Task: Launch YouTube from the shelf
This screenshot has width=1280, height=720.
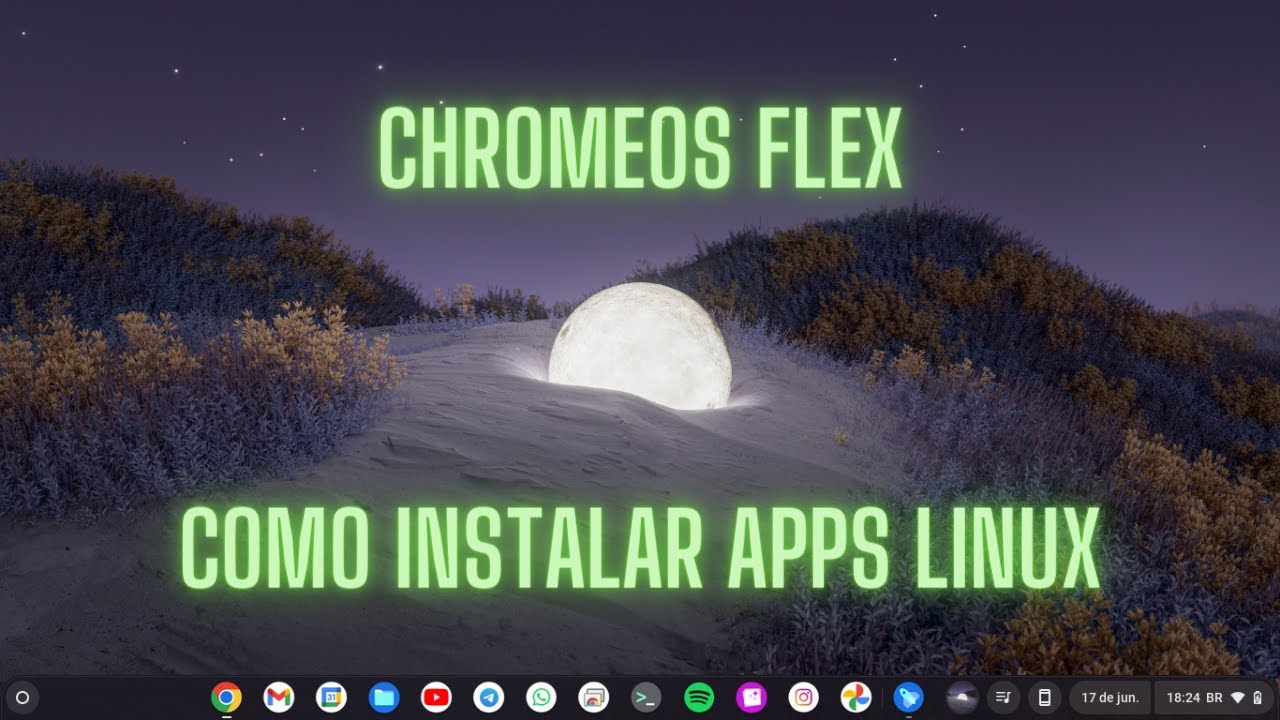Action: pos(436,697)
